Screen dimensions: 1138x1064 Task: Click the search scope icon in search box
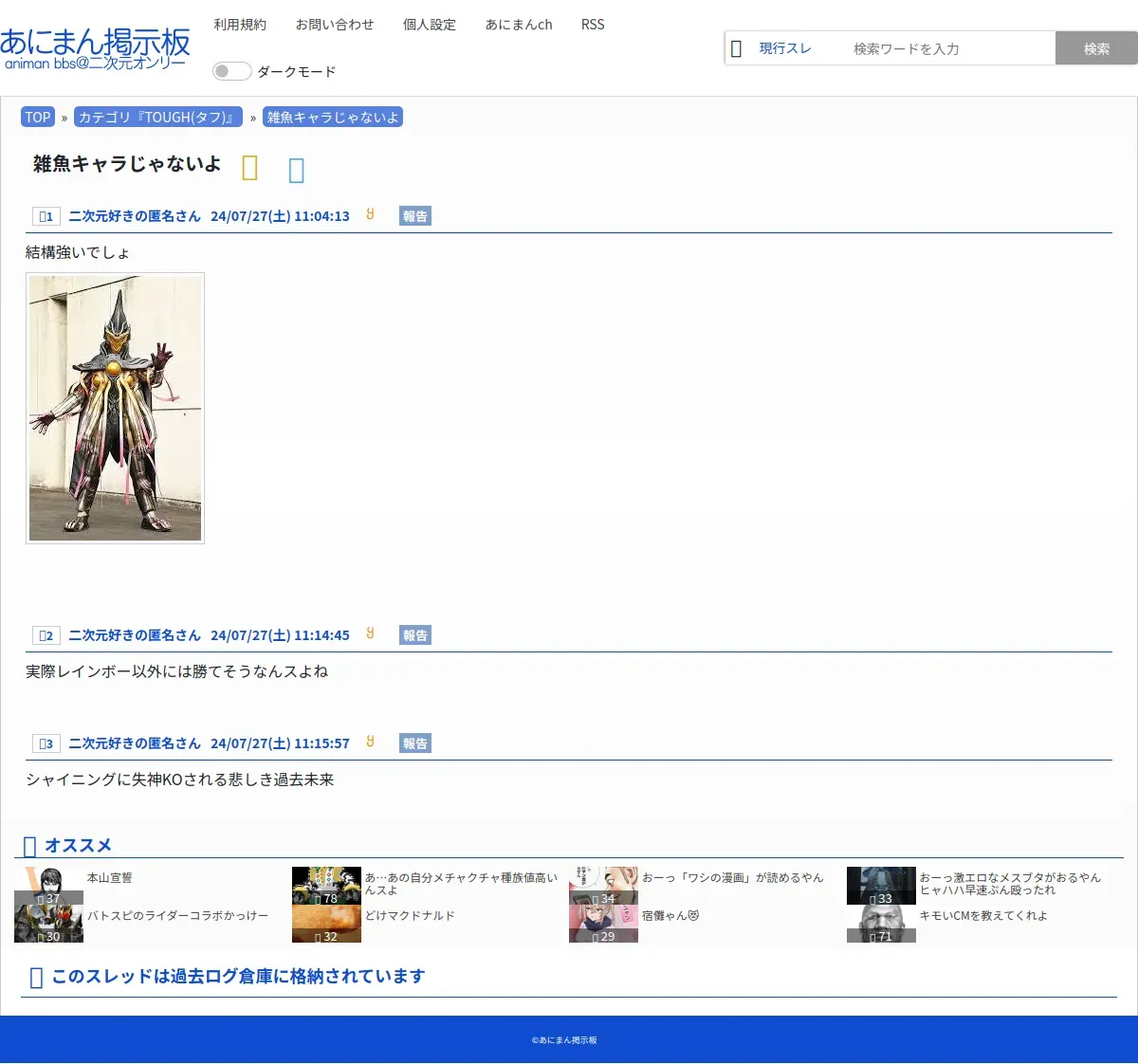click(737, 48)
